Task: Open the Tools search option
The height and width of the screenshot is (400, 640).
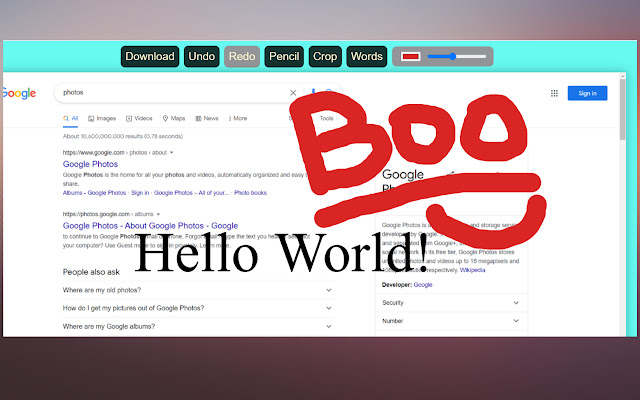Action: 326,118
